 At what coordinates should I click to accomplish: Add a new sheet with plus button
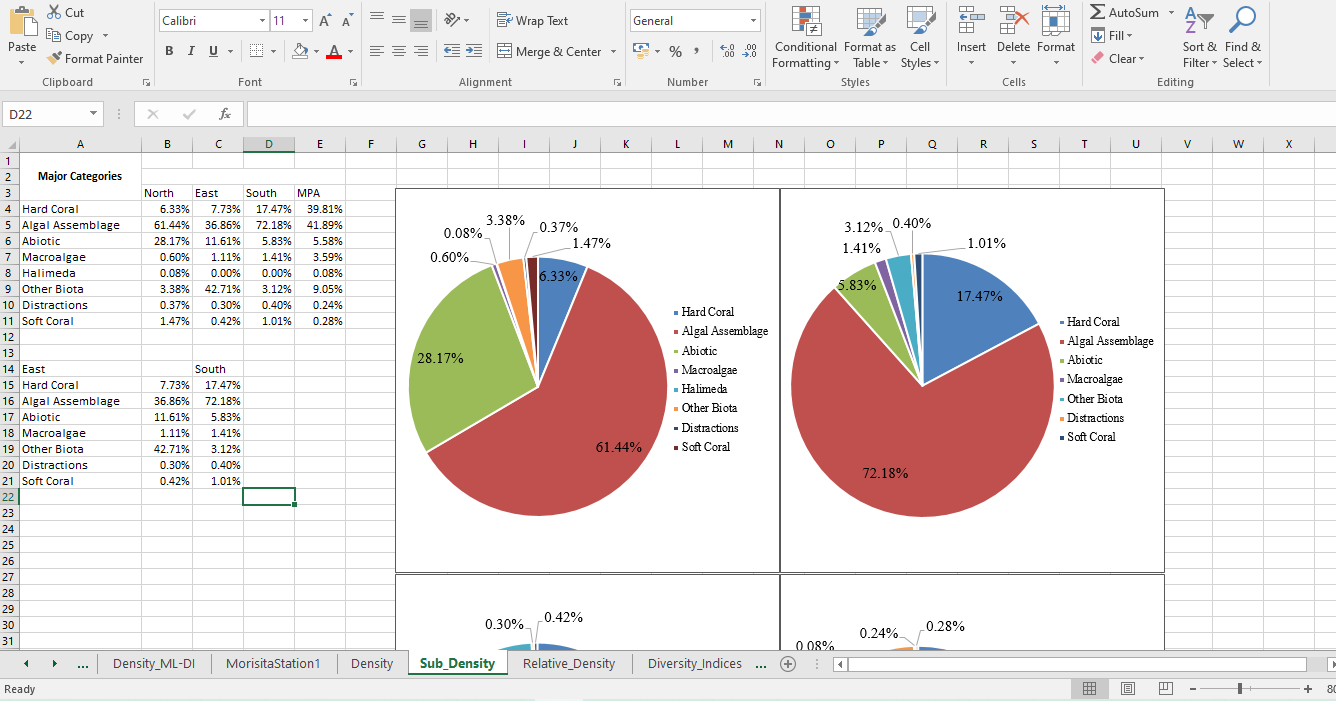(788, 663)
